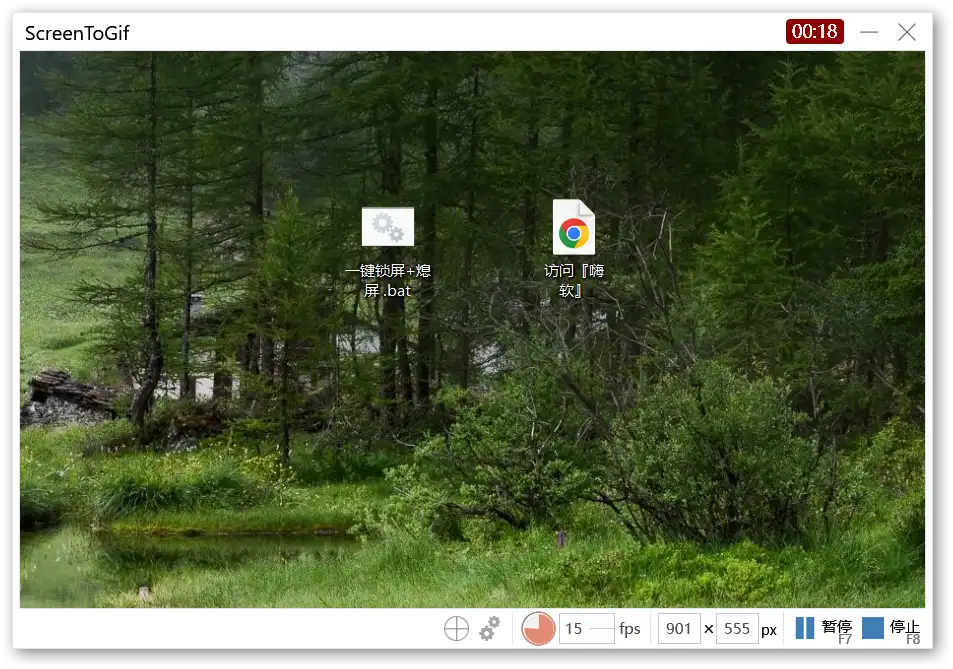This screenshot has width=953, height=669.
Task: Click the height field showing 555
Action: point(737,628)
